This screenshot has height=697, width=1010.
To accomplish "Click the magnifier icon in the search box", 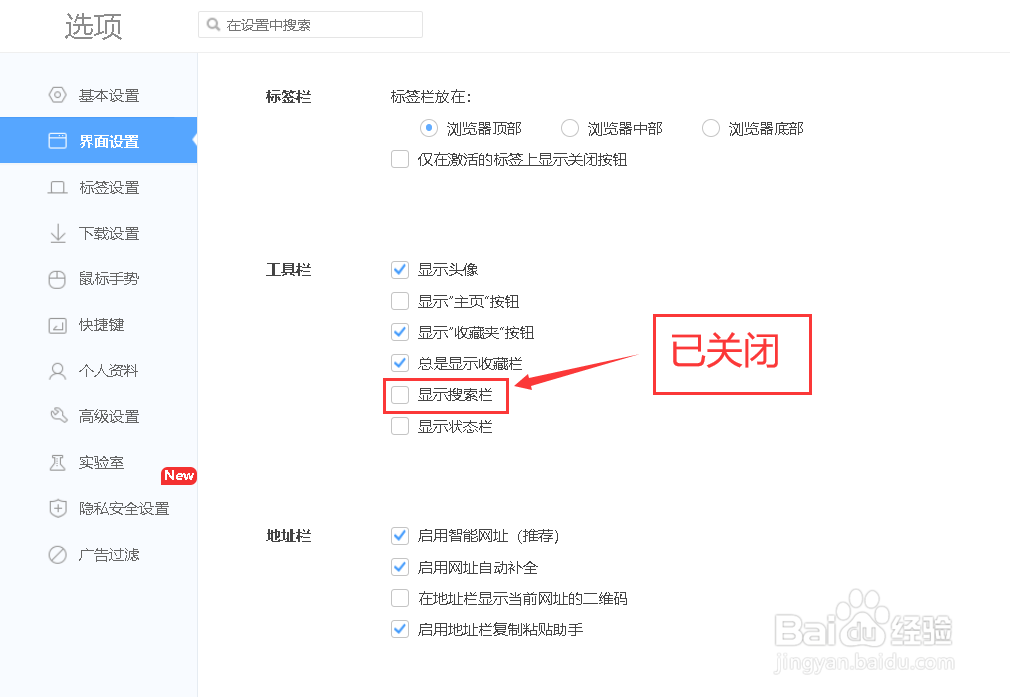I will click(x=211, y=24).
